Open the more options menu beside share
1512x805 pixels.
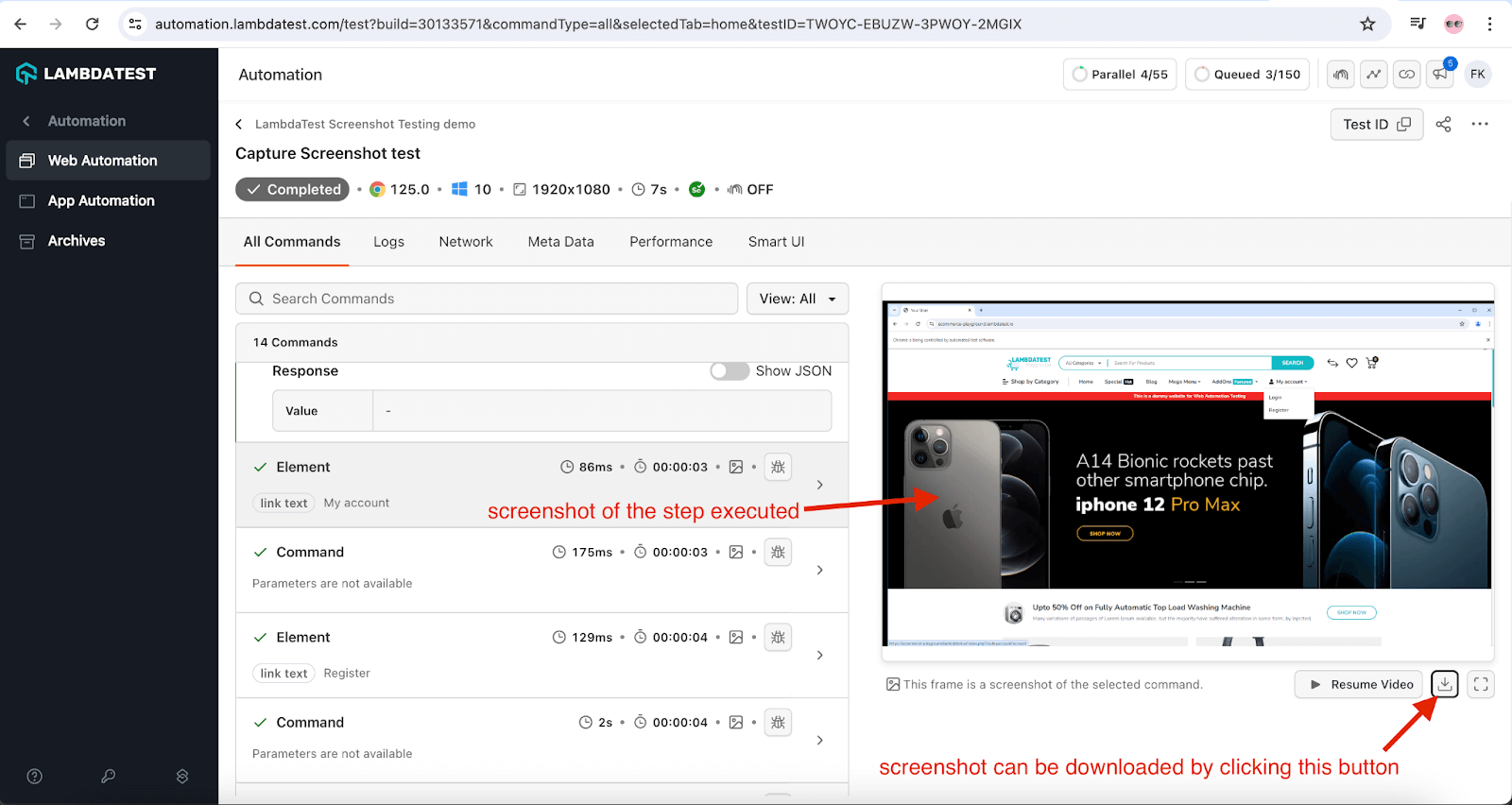point(1480,124)
